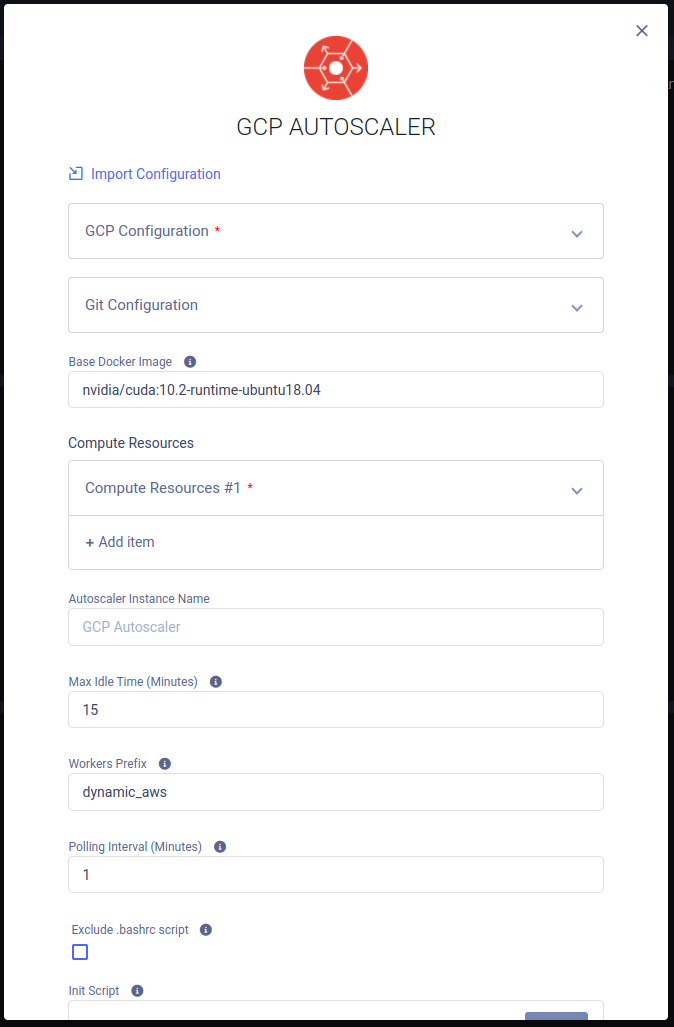
Task: Open the Import Configuration link
Action: (x=155, y=174)
